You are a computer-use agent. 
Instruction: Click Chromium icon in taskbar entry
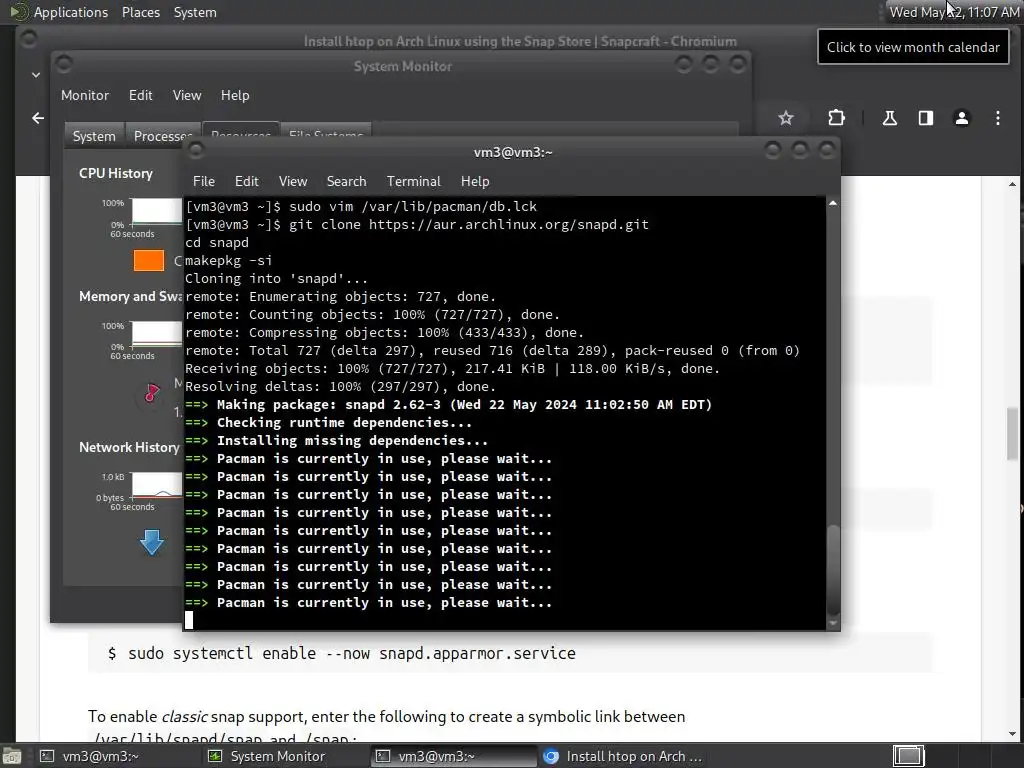click(x=551, y=756)
